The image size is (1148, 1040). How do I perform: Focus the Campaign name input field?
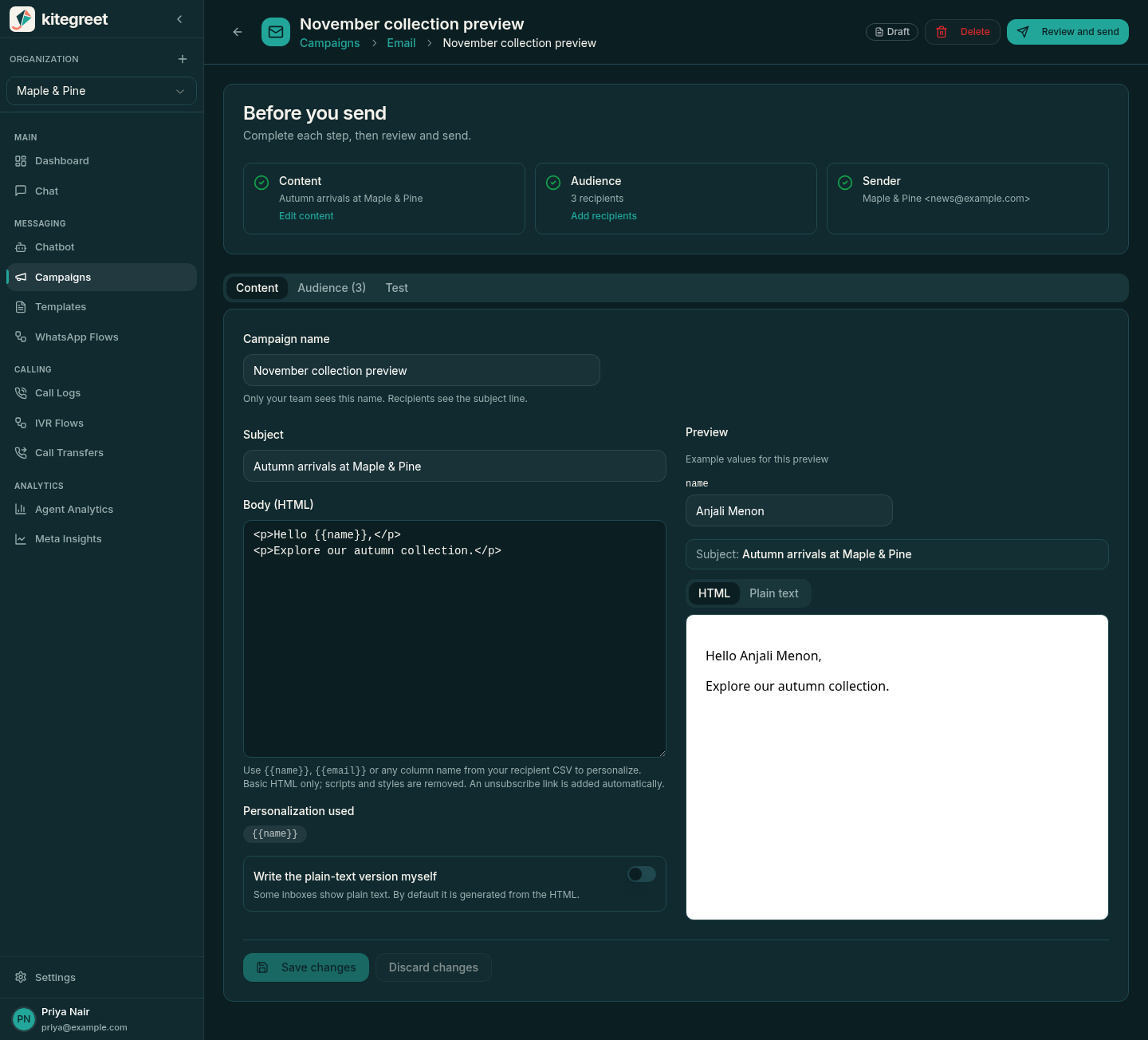[x=422, y=370]
